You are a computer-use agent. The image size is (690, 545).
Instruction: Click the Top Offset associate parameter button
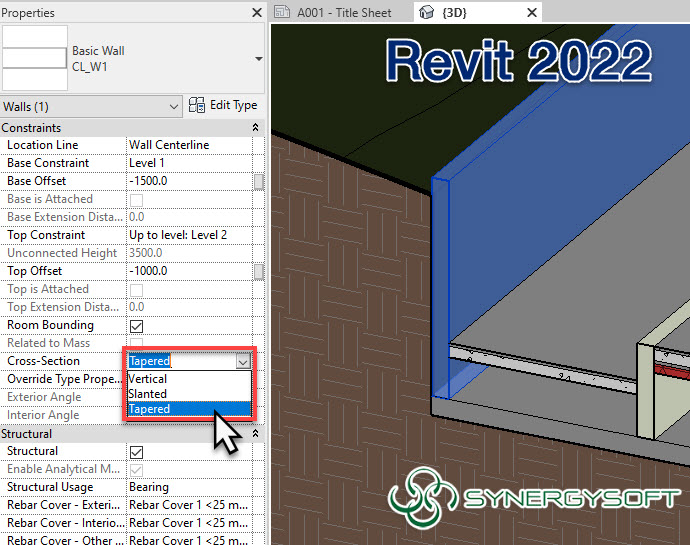[x=259, y=272]
